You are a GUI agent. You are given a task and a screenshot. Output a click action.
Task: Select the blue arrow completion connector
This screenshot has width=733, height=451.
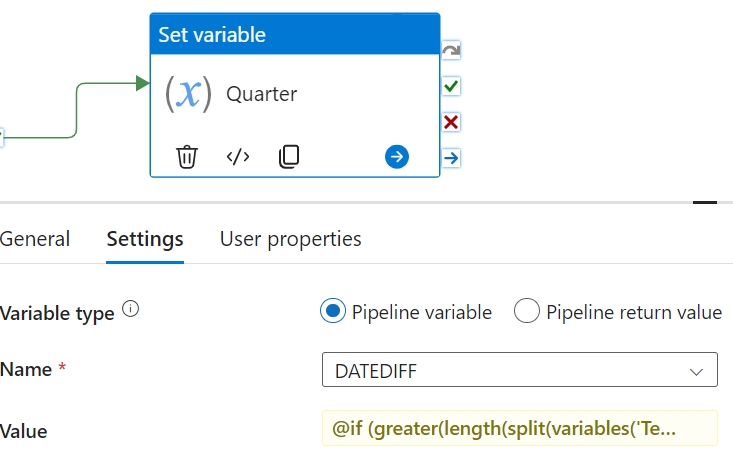click(x=451, y=158)
